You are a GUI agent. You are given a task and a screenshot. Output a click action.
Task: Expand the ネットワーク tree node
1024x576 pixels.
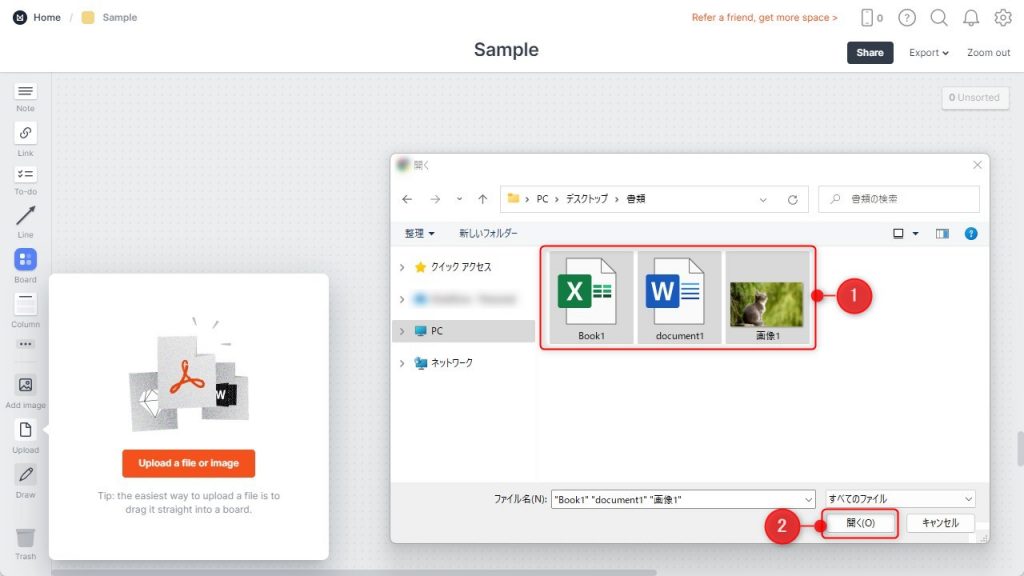(402, 363)
